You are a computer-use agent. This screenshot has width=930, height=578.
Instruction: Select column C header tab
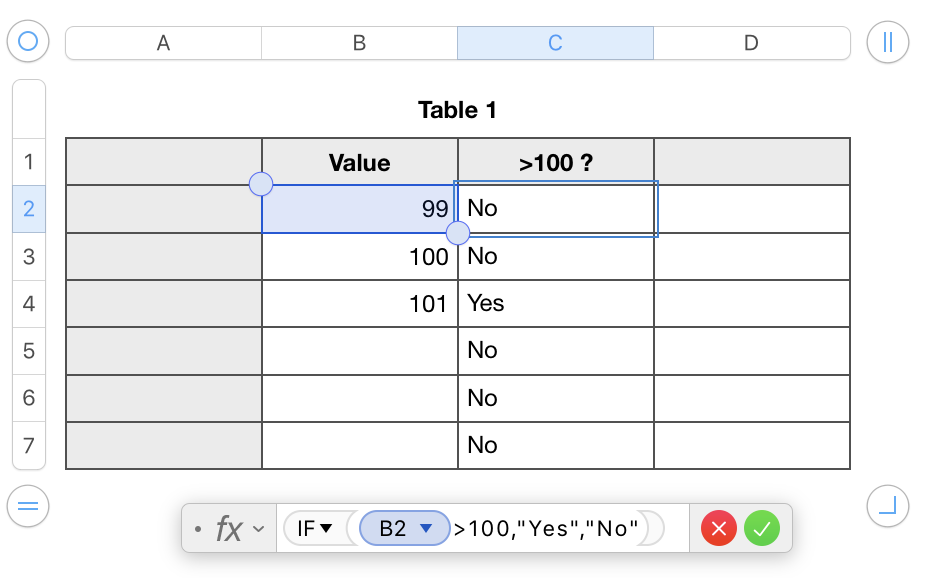pyautogui.click(x=555, y=43)
